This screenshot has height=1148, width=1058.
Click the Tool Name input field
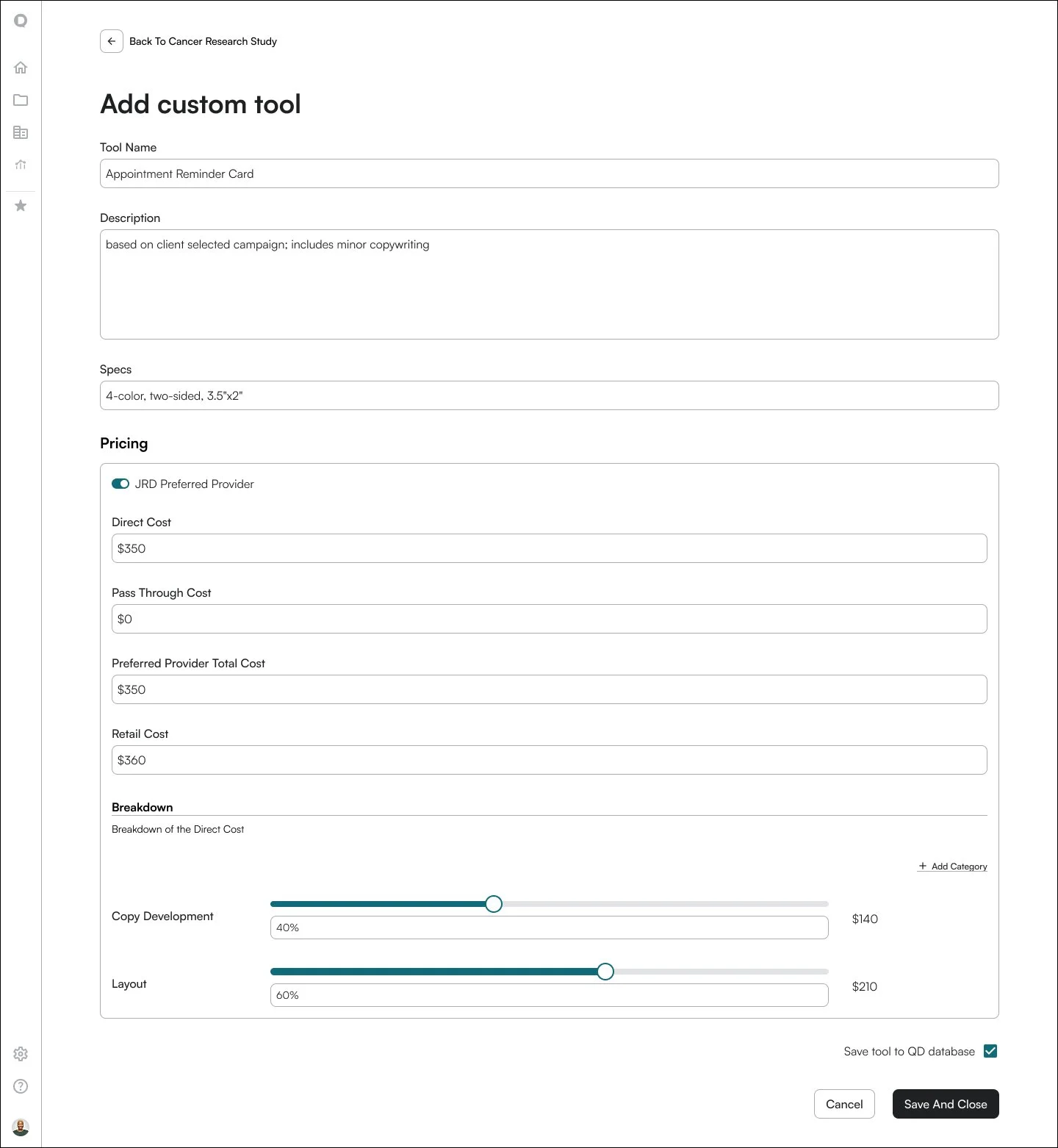[550, 173]
